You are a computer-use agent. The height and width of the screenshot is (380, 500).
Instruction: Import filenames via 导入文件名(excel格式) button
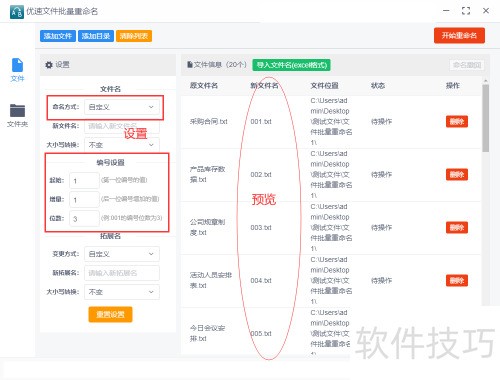coord(291,65)
